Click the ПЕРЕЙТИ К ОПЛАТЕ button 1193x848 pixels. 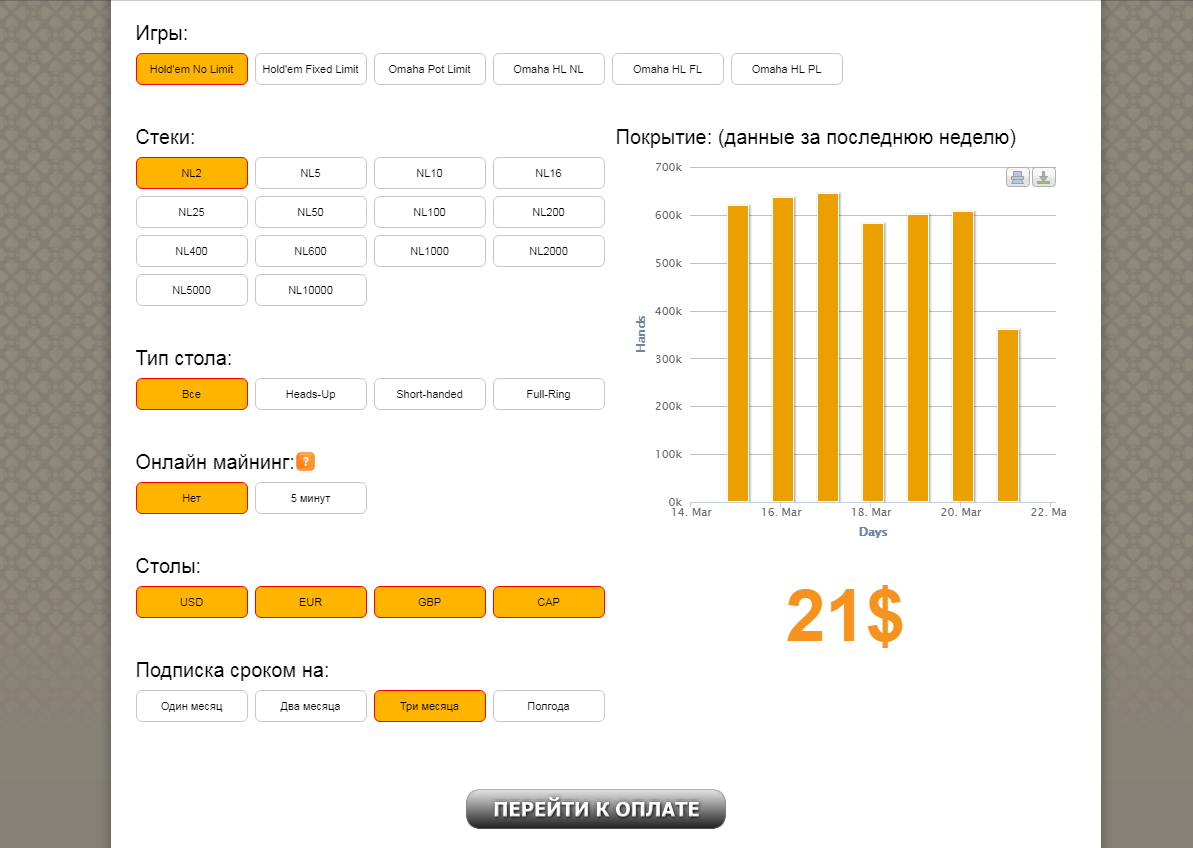[596, 809]
